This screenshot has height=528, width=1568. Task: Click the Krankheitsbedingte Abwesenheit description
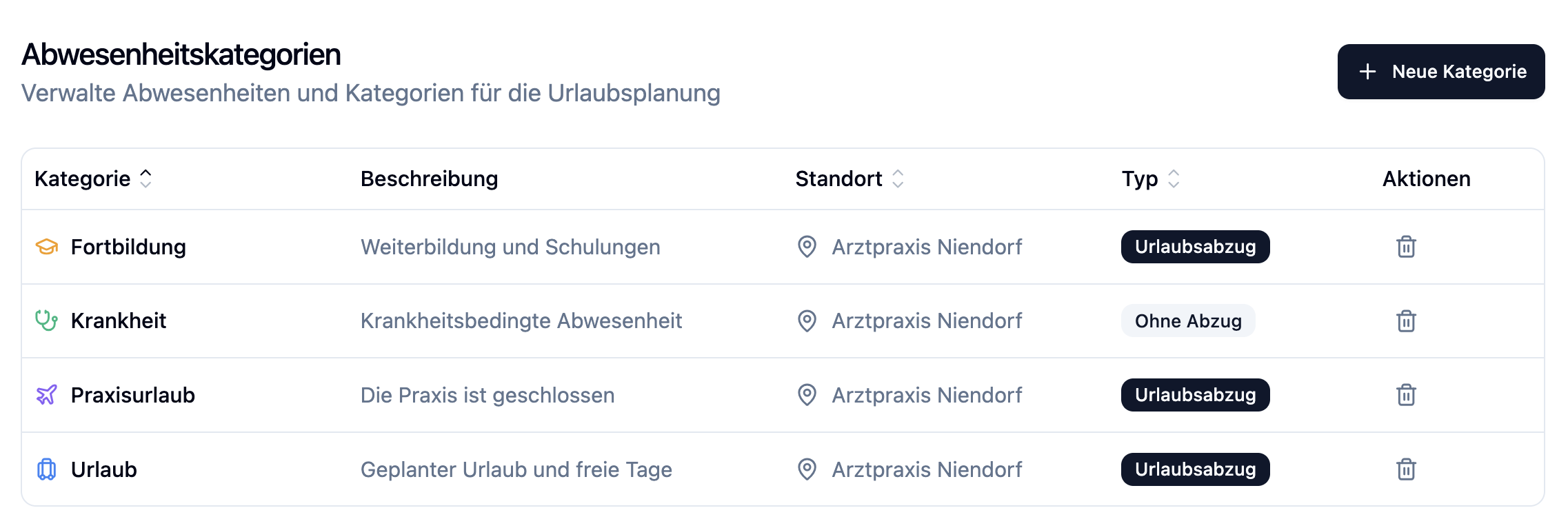click(x=521, y=321)
